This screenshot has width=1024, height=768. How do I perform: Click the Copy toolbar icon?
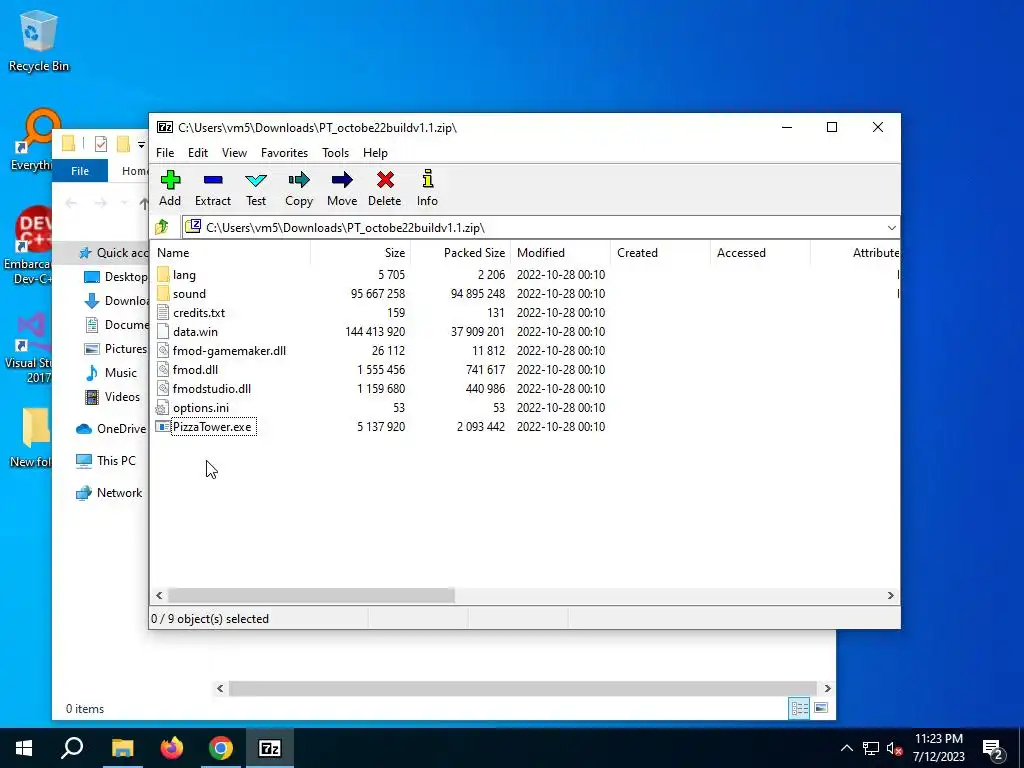click(x=299, y=180)
